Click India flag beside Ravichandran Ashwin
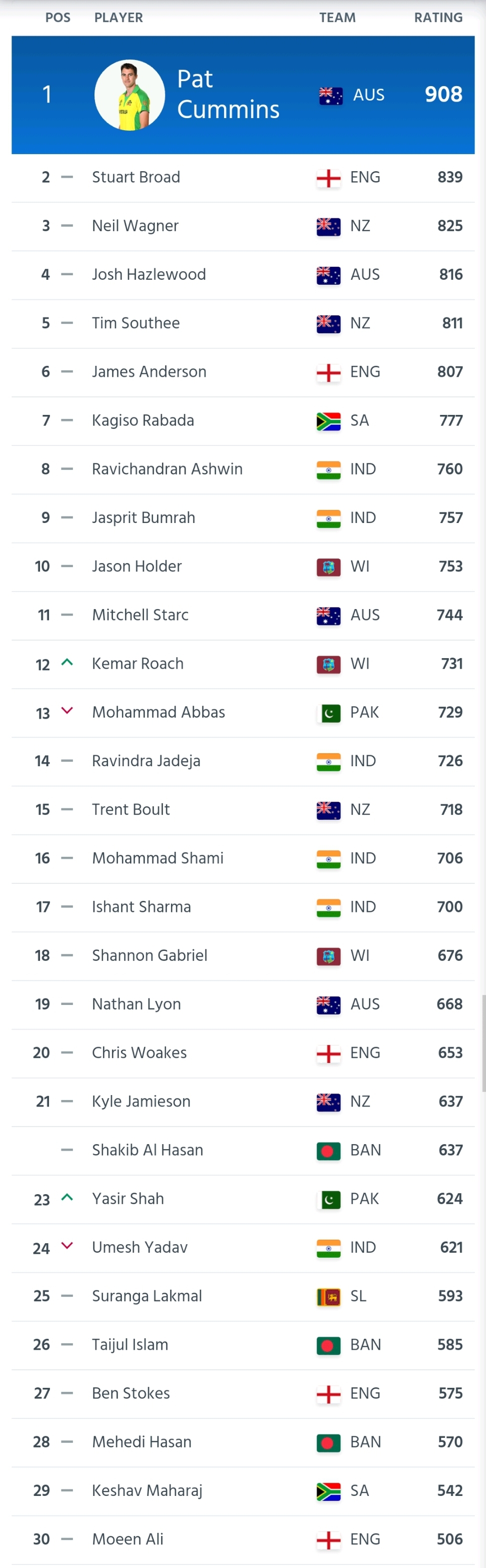The image size is (486, 1568). 328,470
